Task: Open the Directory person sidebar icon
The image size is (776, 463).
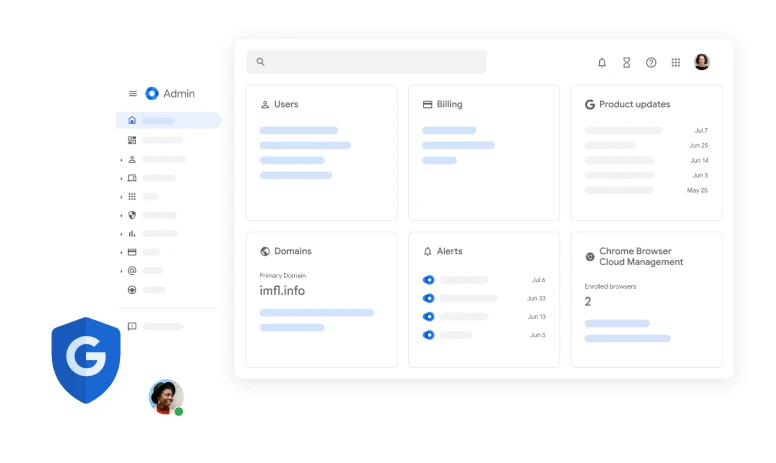Action: click(132, 159)
